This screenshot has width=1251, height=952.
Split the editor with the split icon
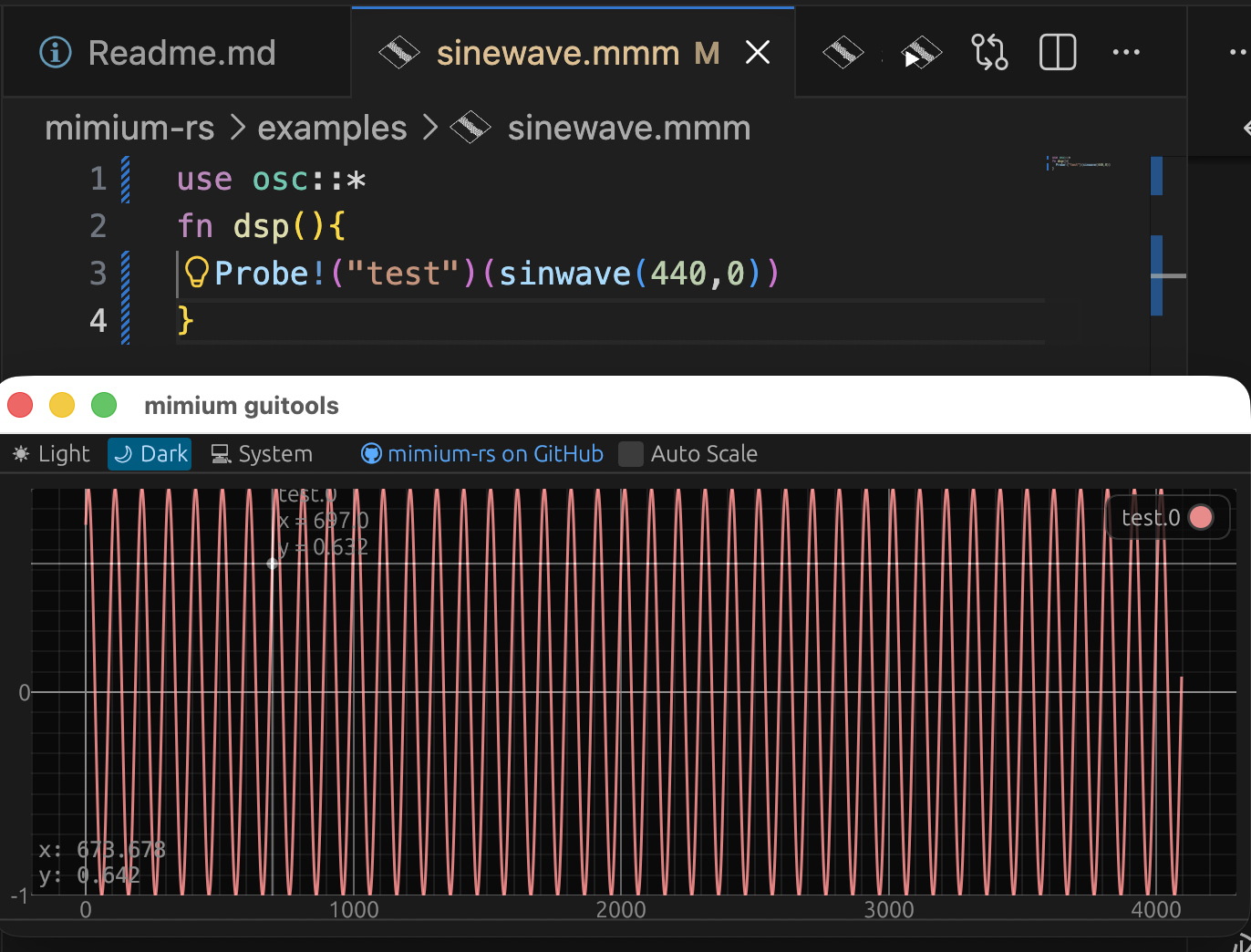1058,53
